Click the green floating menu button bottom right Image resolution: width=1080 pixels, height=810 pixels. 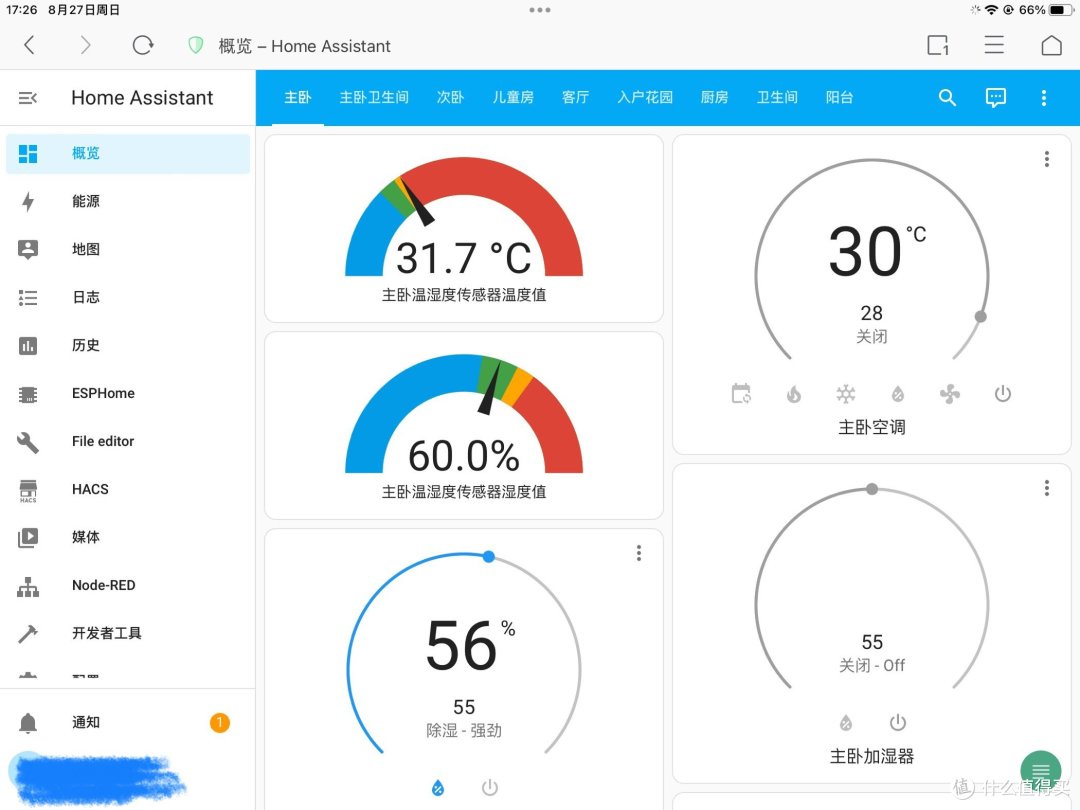[1040, 770]
